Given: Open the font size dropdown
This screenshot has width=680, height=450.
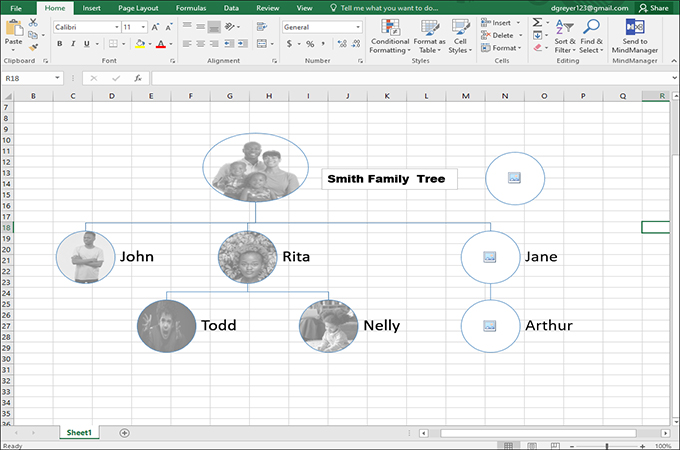Looking at the screenshot, I should (143, 27).
